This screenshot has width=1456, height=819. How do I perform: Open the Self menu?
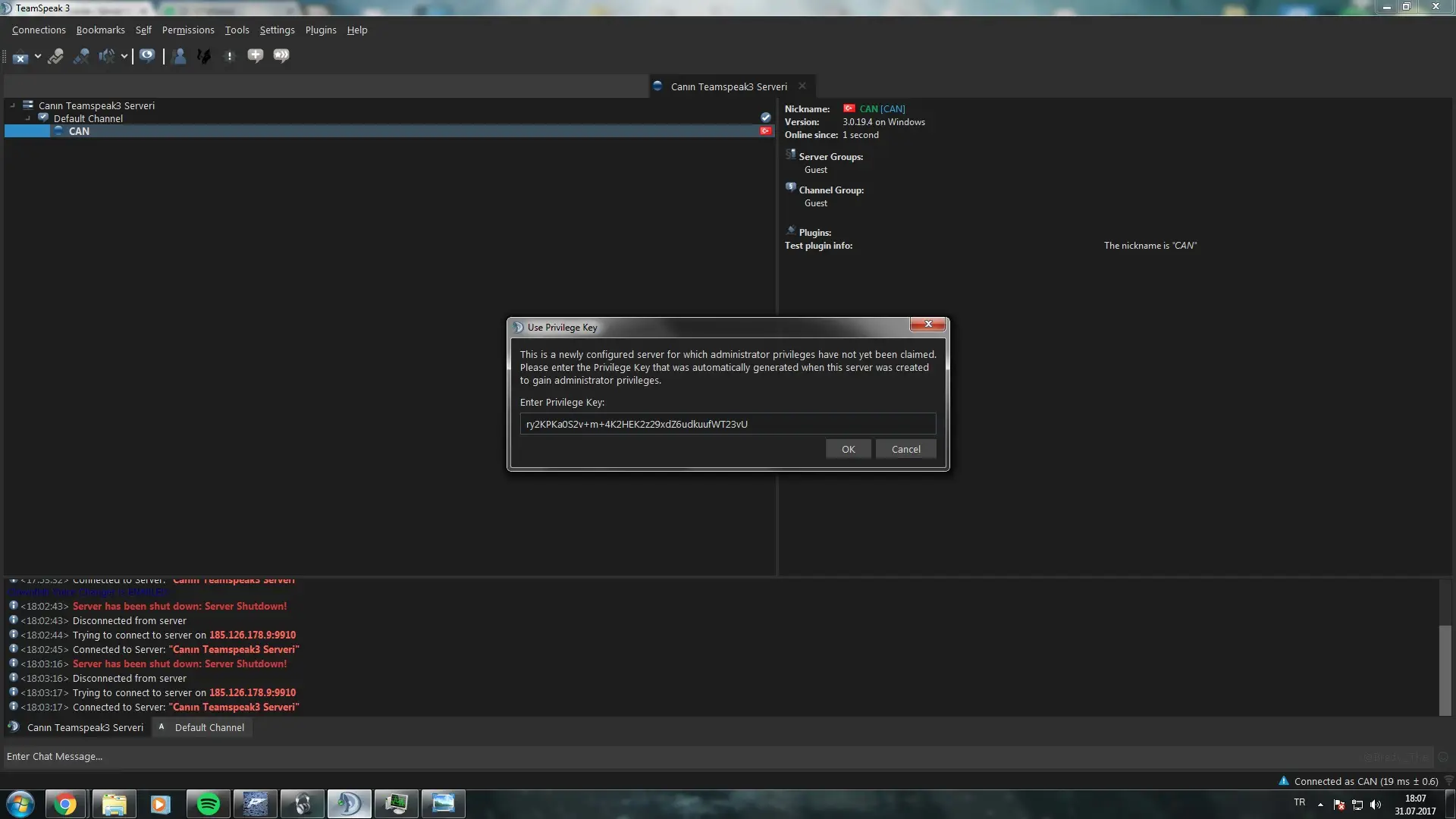[x=143, y=30]
